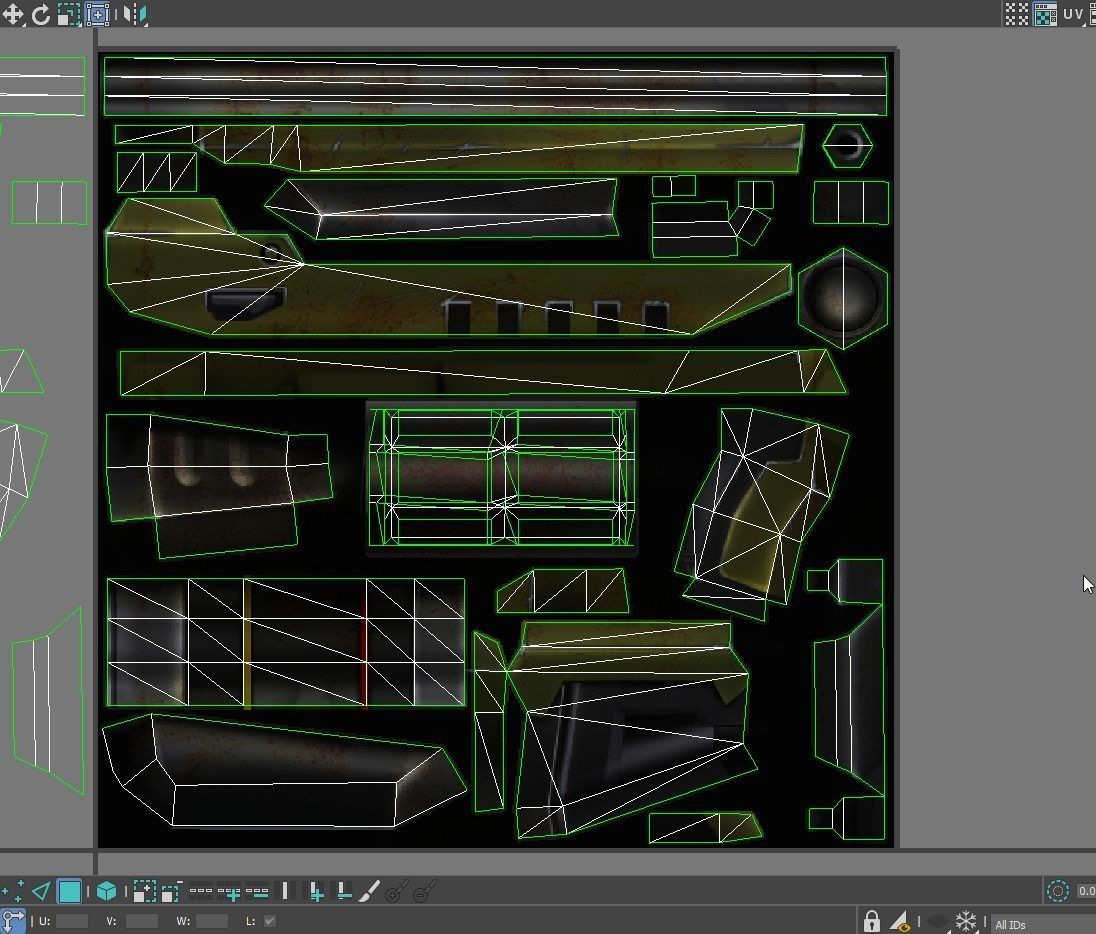Screen dimensions: 1096x934
Task: Click enlarge paint brush size icon
Action: [396, 891]
